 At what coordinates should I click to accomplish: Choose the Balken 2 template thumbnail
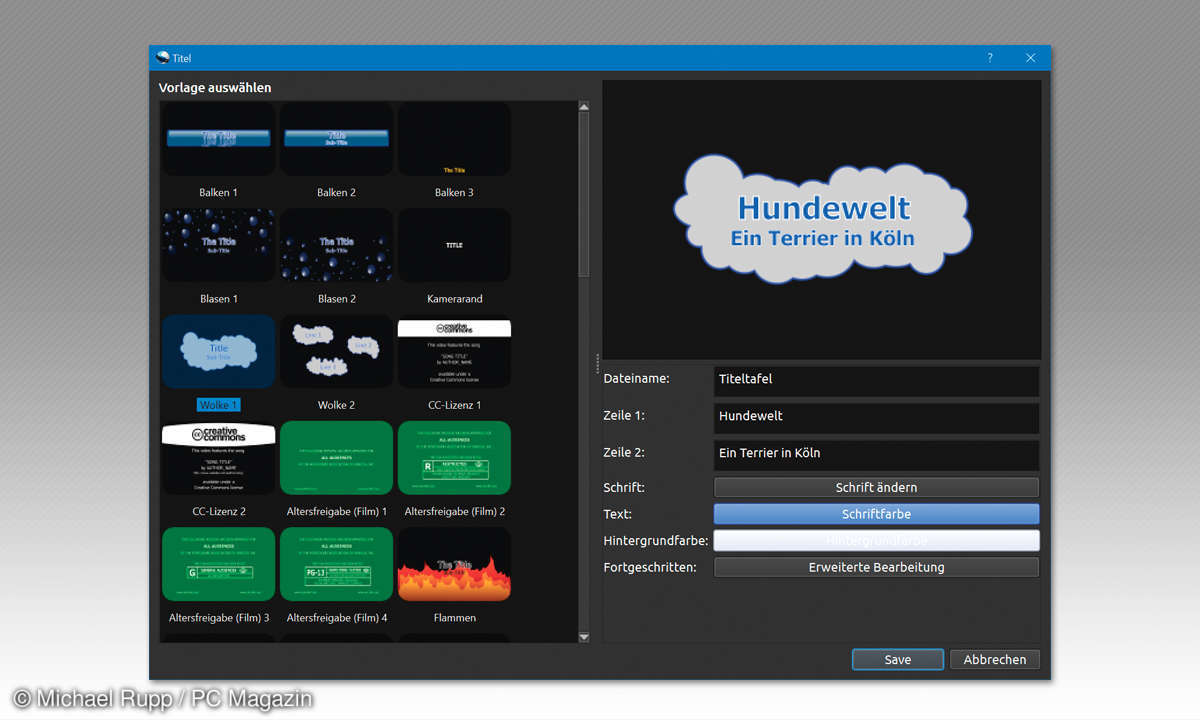336,140
